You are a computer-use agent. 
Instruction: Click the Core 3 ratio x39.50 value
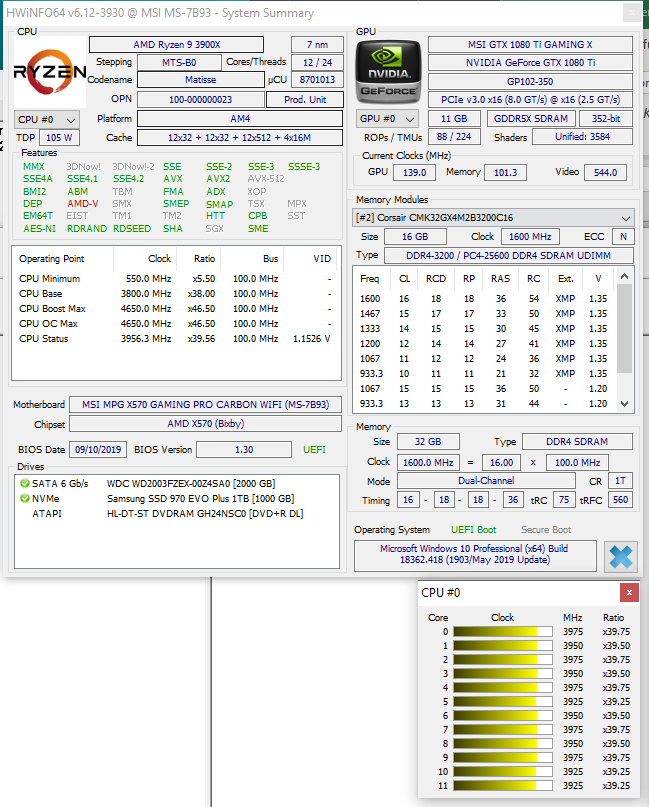click(x=616, y=673)
